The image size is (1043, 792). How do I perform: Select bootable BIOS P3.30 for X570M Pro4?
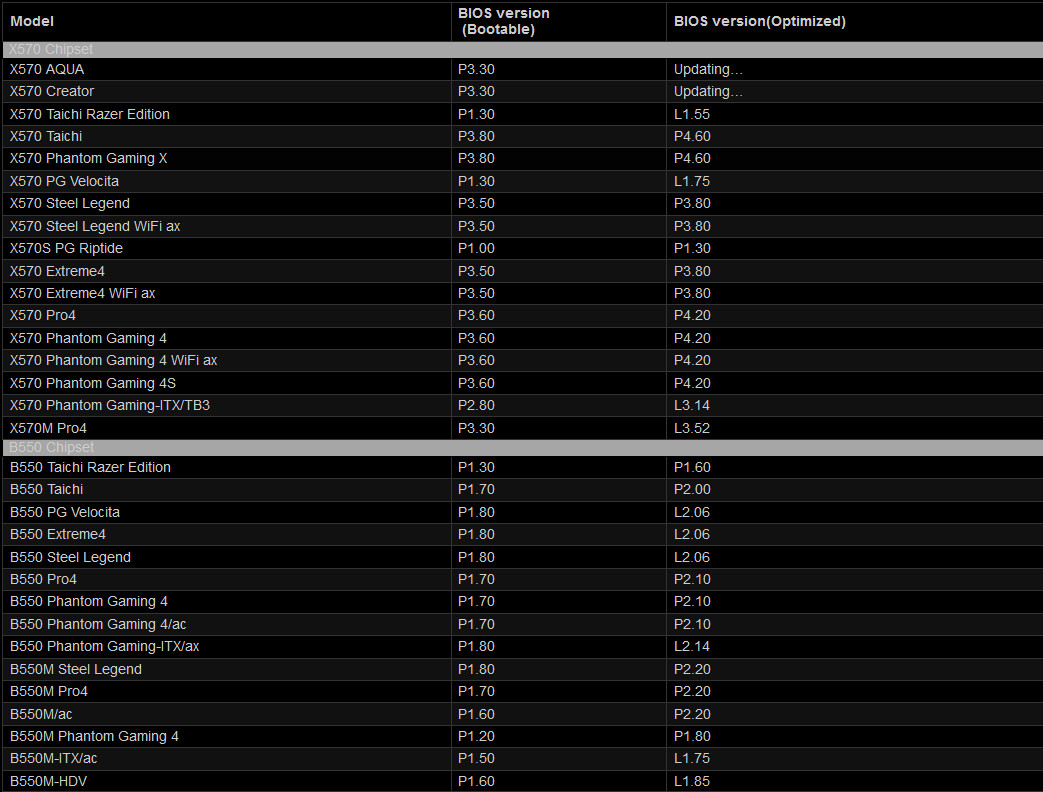click(476, 428)
